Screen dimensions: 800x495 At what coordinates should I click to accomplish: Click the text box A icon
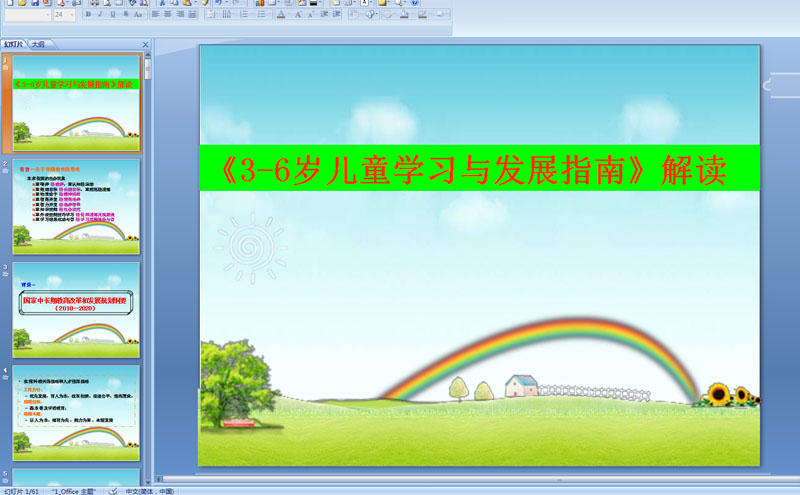pos(364,3)
